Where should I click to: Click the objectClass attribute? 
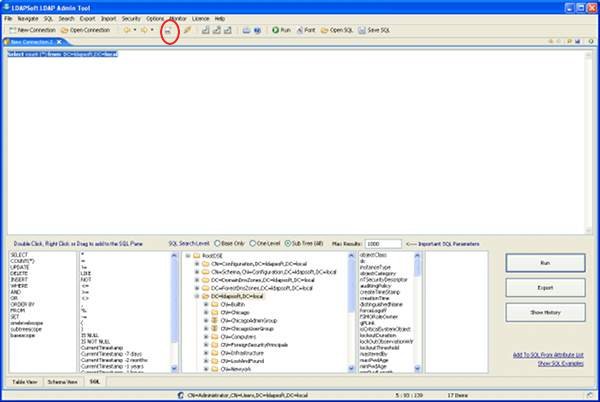coord(373,255)
